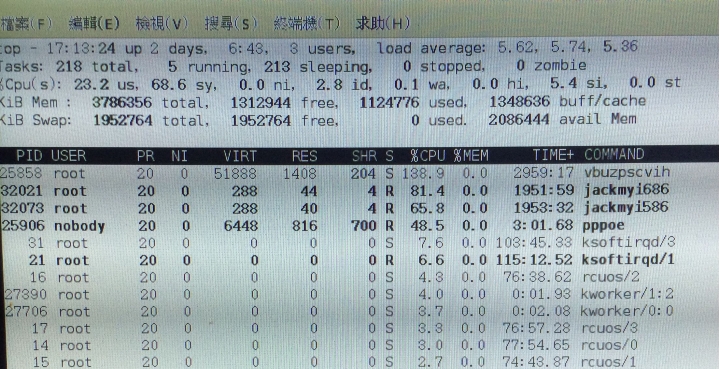Screen dimensions: 720x369
Task: Select the rcuos/2 command
Action: 611,277
